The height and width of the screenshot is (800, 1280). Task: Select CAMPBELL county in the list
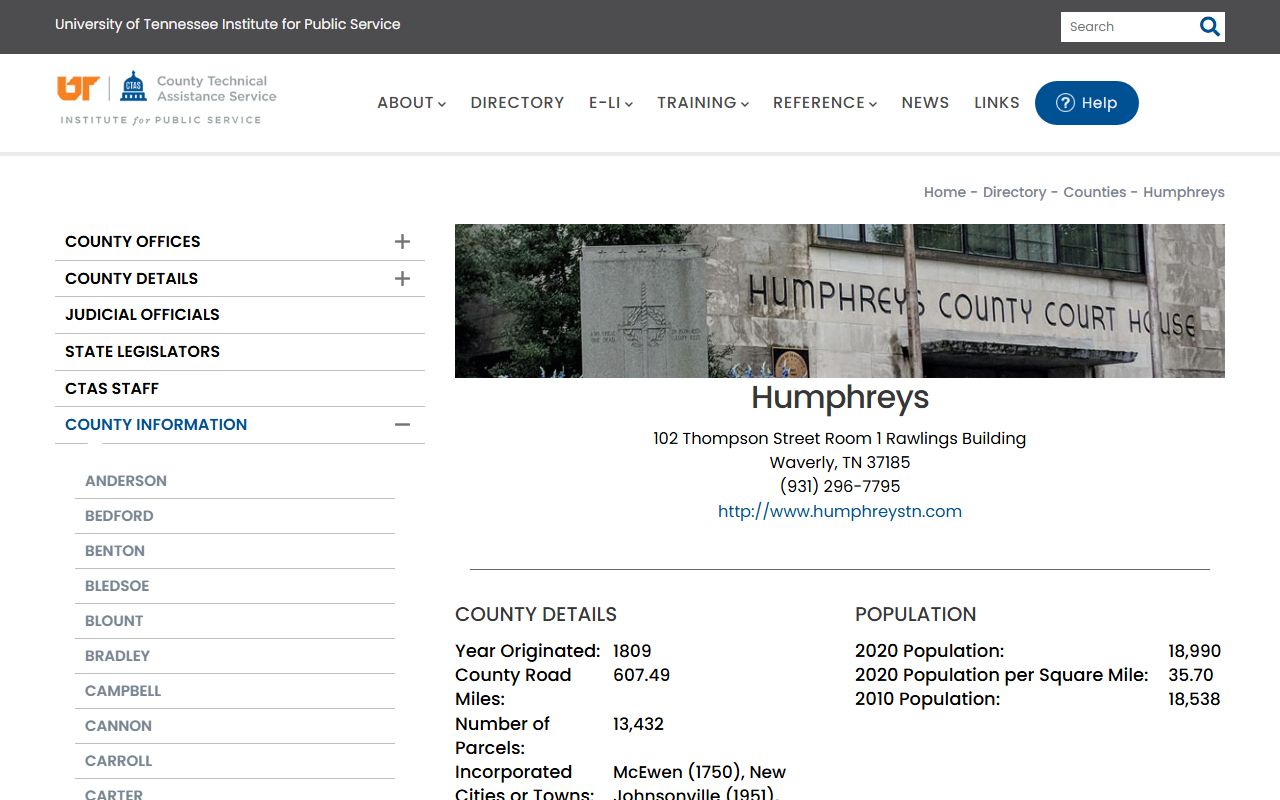(123, 691)
